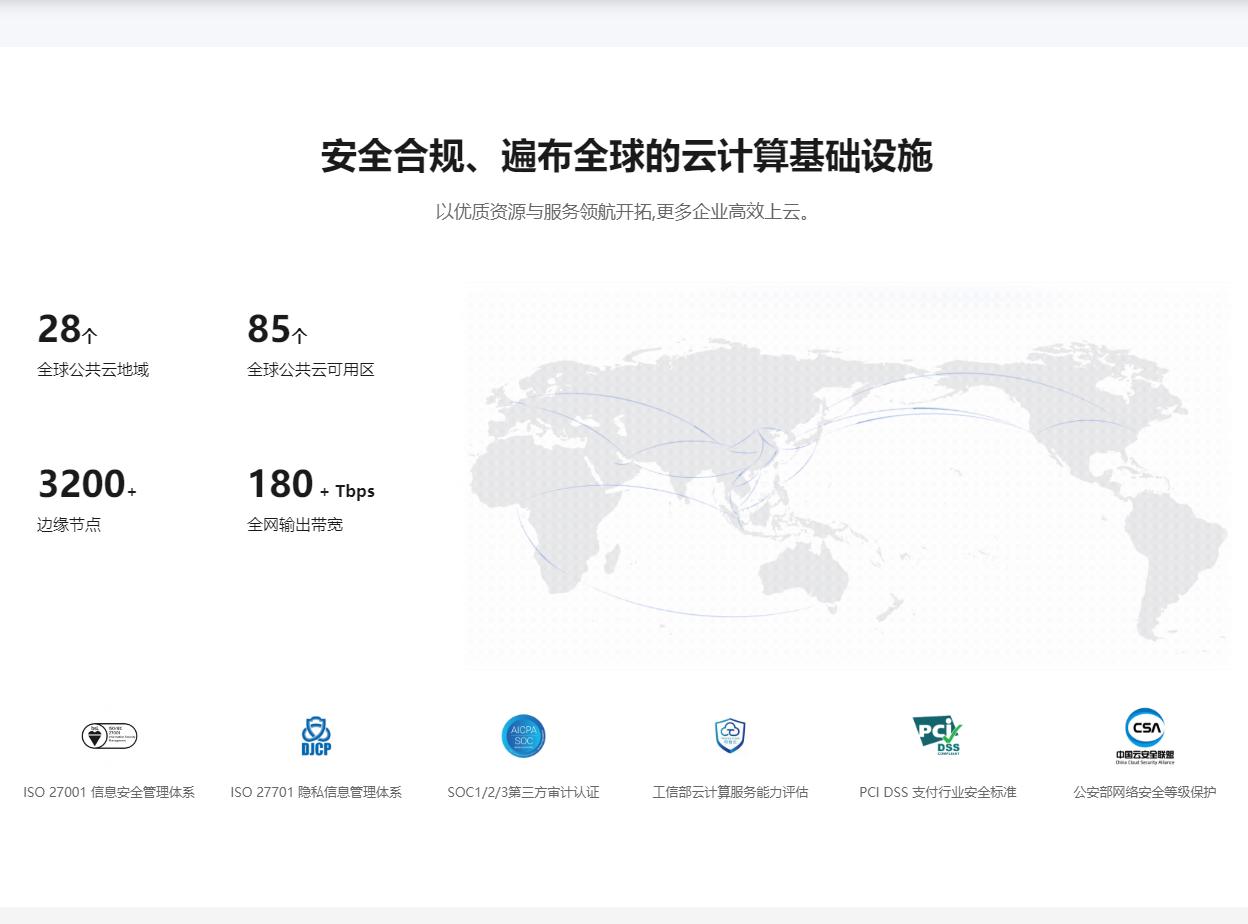This screenshot has width=1248, height=924.
Task: Open the PCI DSS compliant logo
Action: coord(937,736)
